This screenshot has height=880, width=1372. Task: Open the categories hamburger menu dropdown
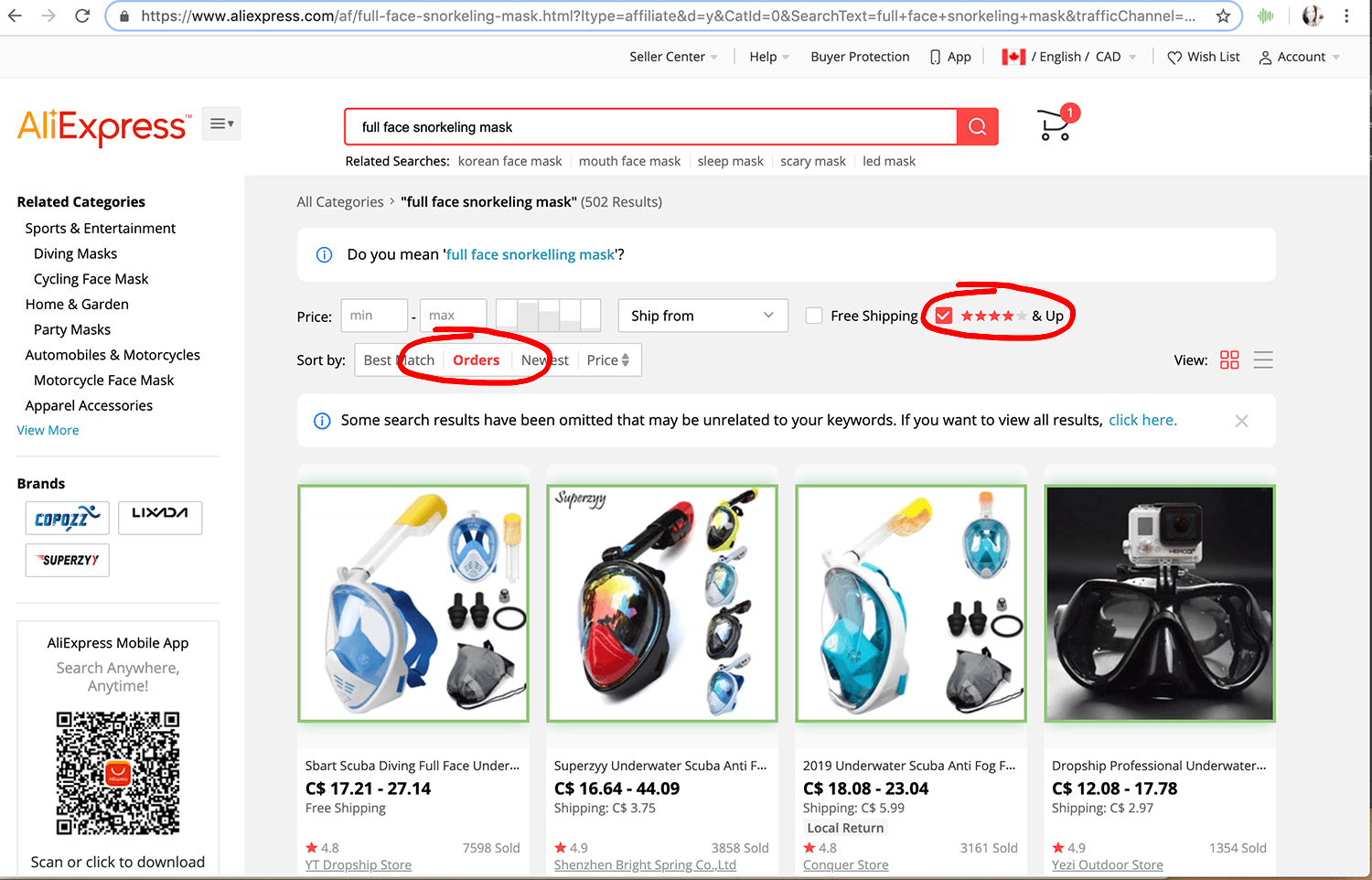click(x=221, y=123)
